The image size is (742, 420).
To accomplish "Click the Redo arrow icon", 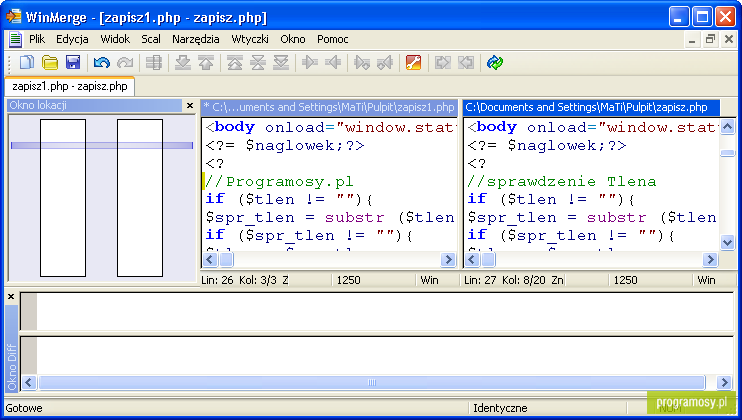I will pyautogui.click(x=125, y=62).
